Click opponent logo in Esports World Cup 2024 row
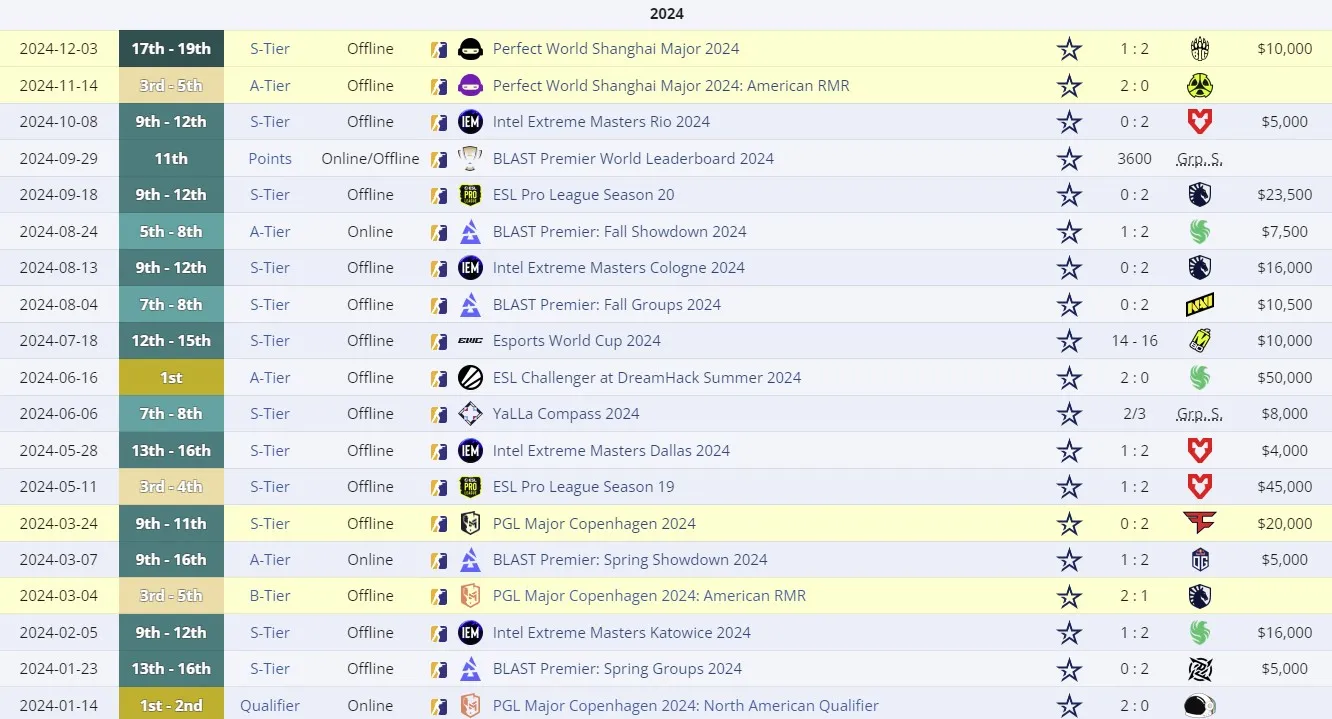The image size is (1332, 719). point(1200,341)
